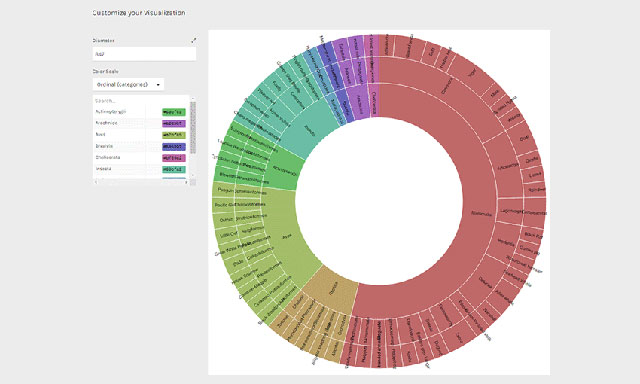This screenshot has width=640, height=384.
Task: Pick the olive color swatch for Aves
Action: click(x=174, y=135)
